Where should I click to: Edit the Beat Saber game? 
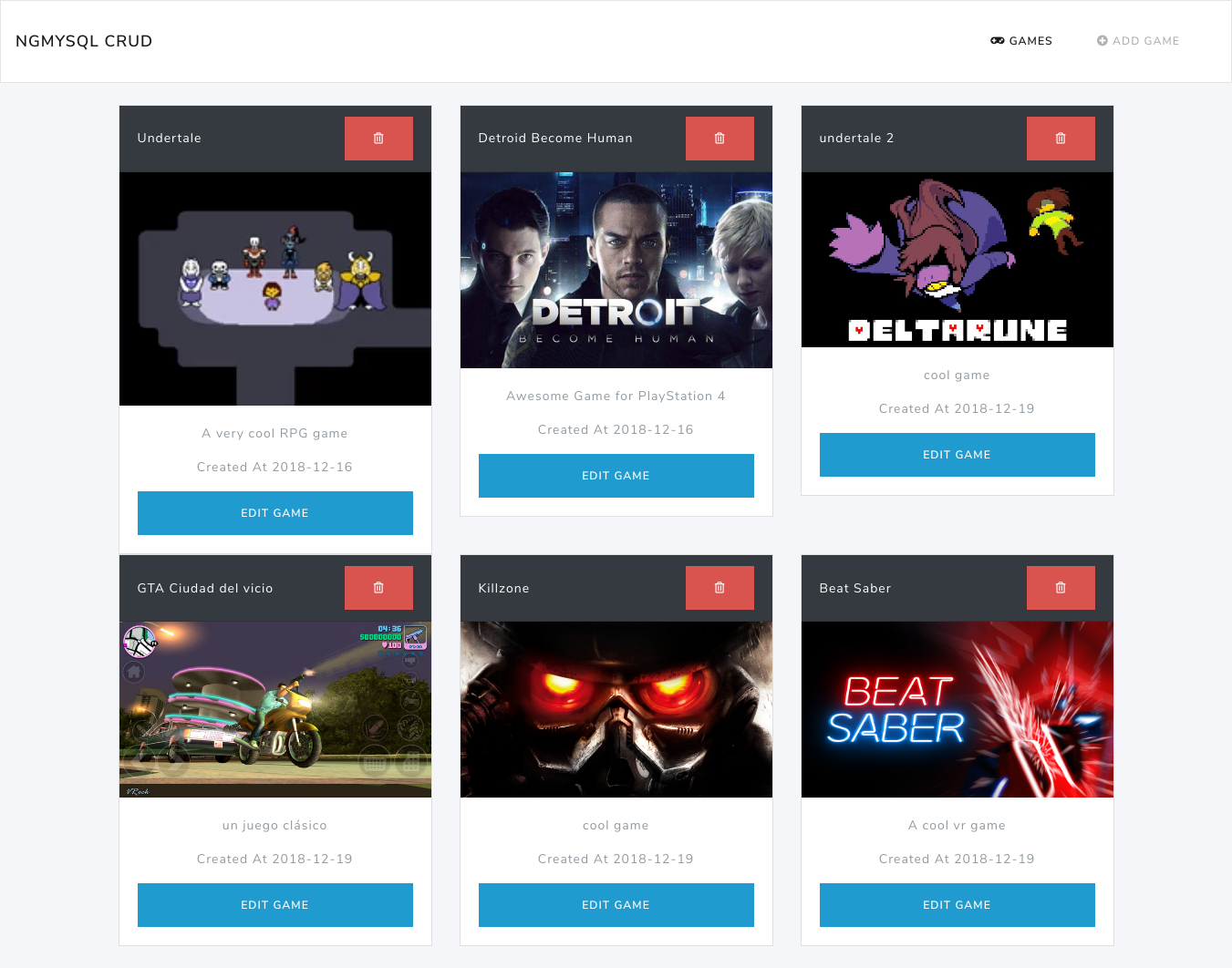tap(958, 905)
